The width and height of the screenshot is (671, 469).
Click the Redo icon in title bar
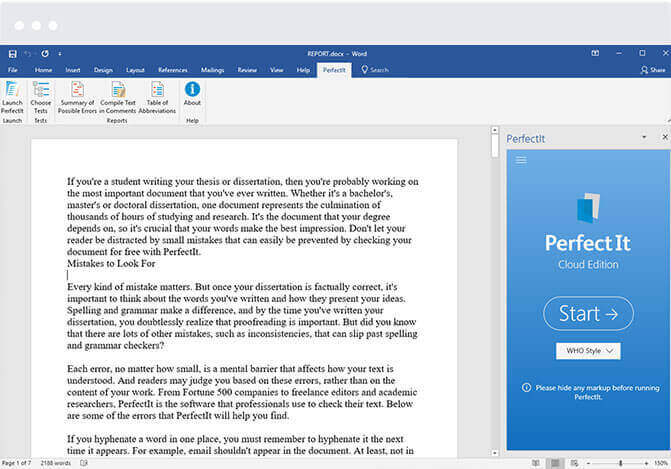click(x=45, y=53)
